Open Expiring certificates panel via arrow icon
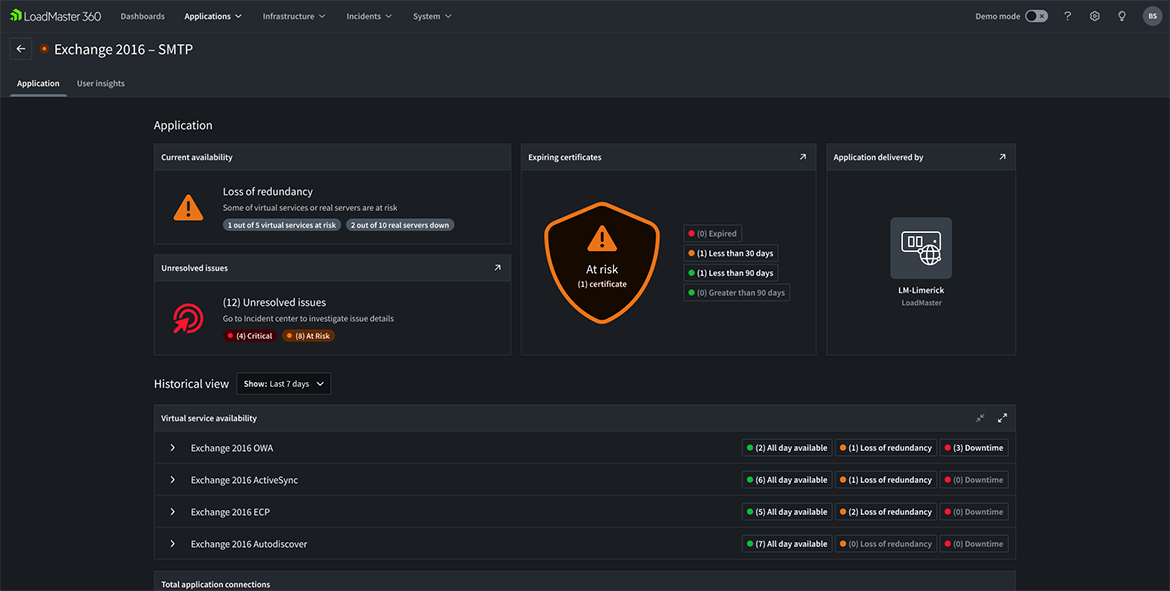The width and height of the screenshot is (1170, 591). [802, 157]
